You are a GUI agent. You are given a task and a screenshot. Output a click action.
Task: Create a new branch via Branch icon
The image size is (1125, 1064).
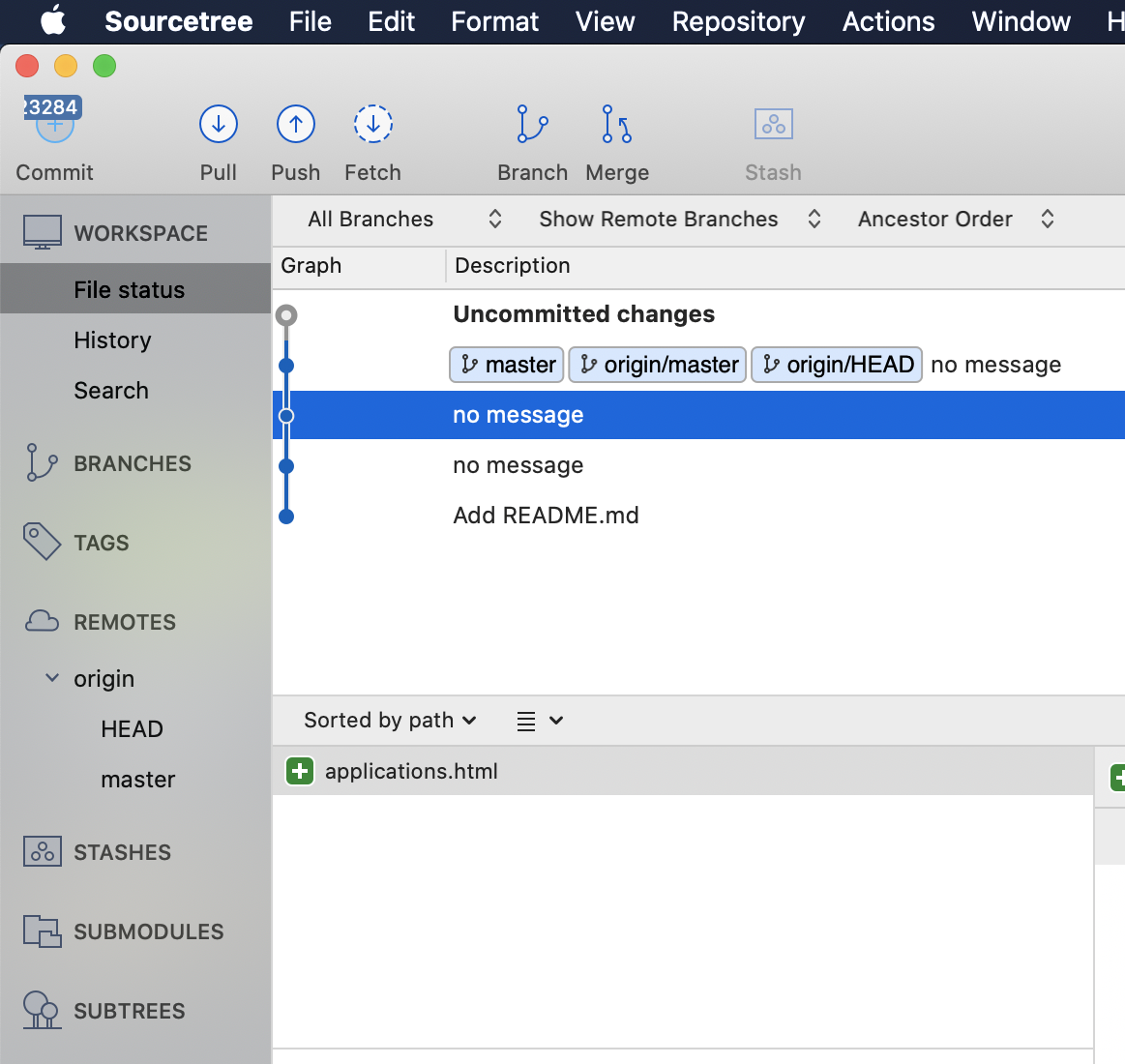tap(532, 124)
